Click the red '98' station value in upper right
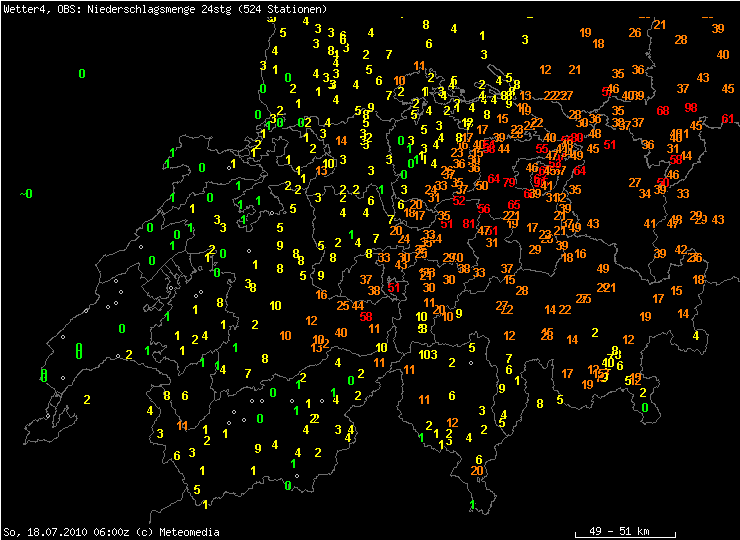Screen dimensions: 740x540 coord(691,107)
